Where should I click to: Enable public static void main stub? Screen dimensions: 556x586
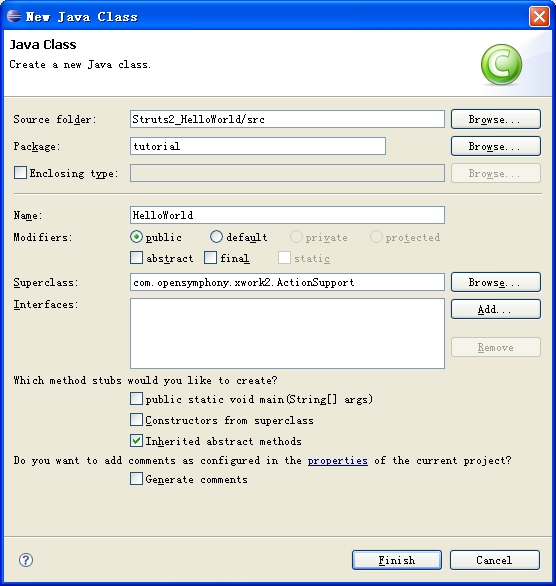click(136, 399)
